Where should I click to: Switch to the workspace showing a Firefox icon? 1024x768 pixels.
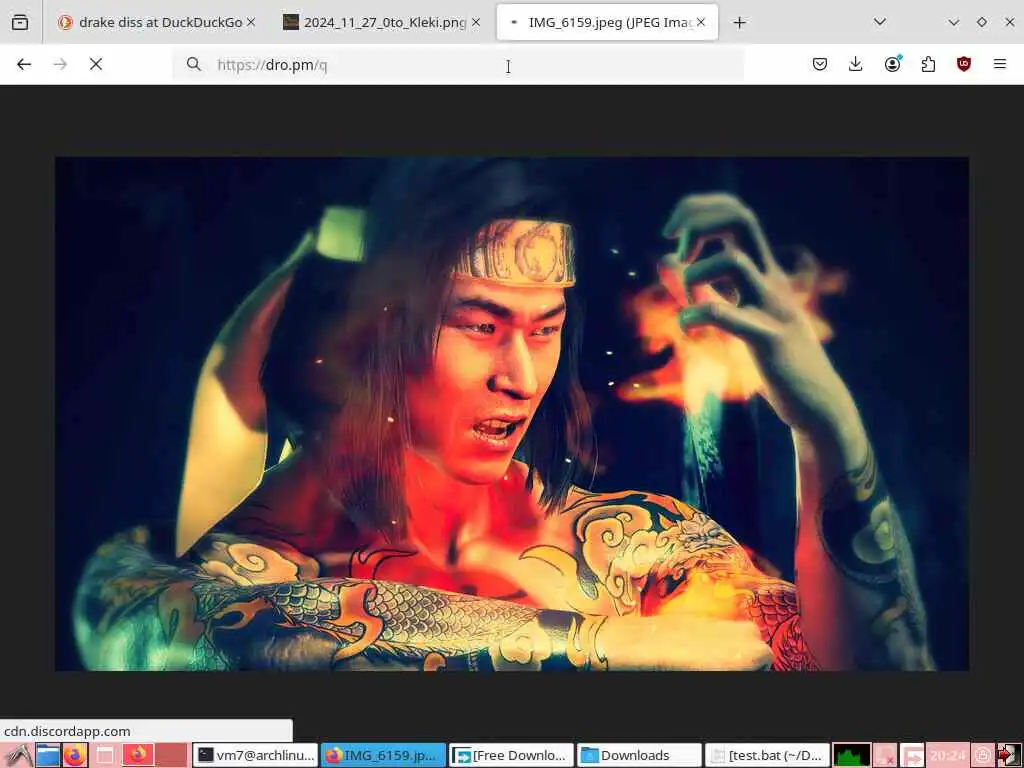point(138,755)
